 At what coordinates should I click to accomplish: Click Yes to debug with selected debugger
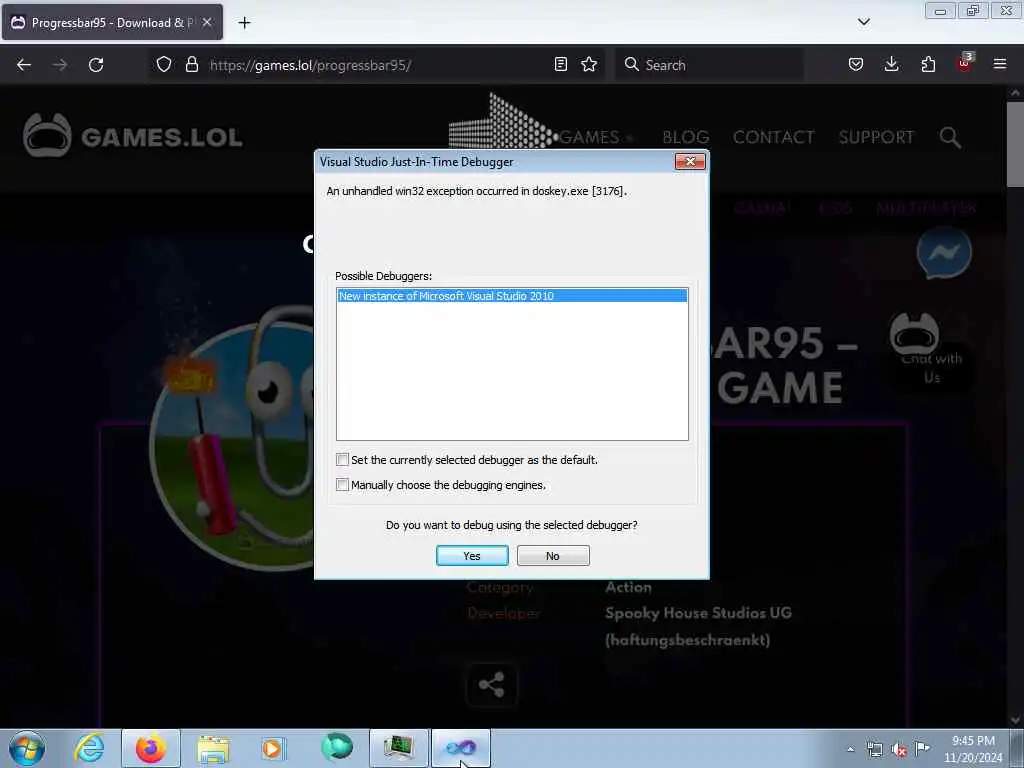tap(472, 556)
